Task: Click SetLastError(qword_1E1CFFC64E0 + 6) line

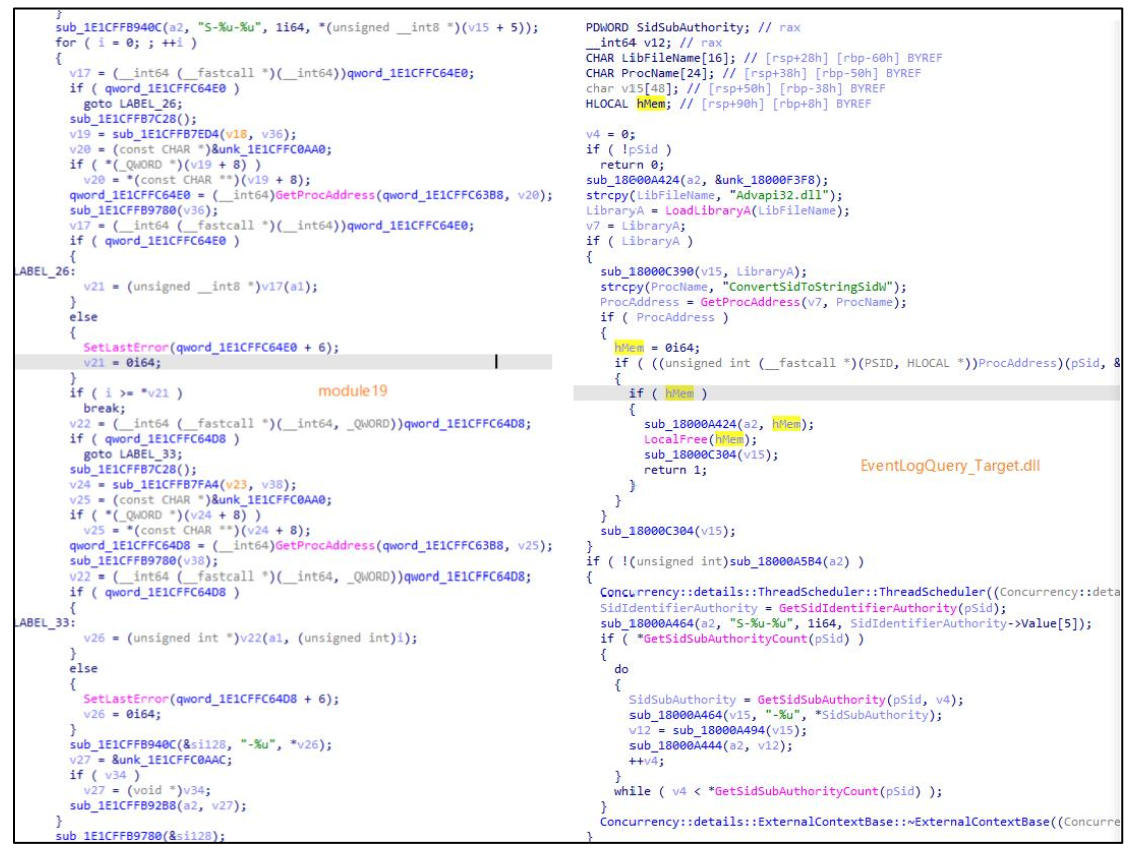Action: point(210,348)
